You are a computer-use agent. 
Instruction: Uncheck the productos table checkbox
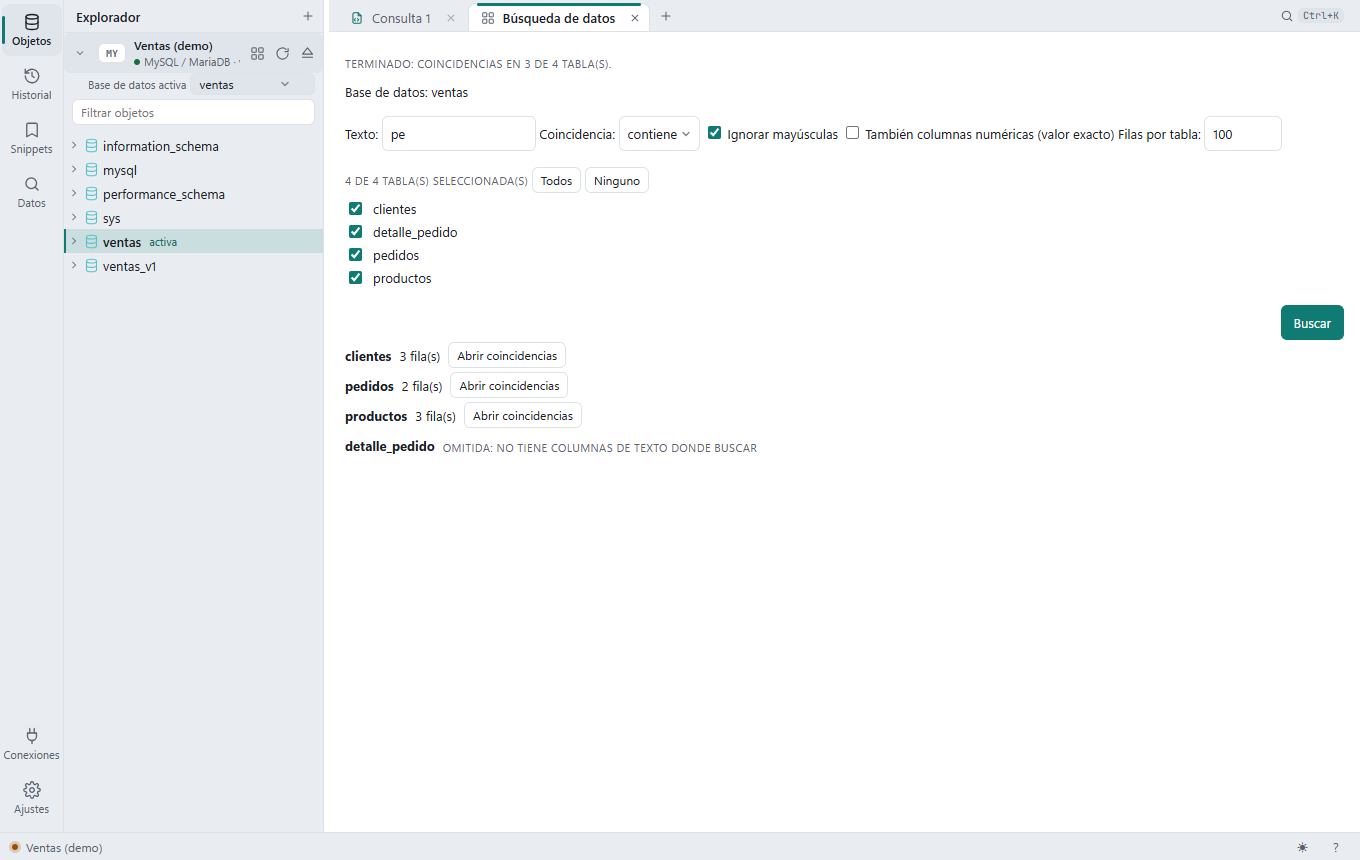[x=355, y=278]
